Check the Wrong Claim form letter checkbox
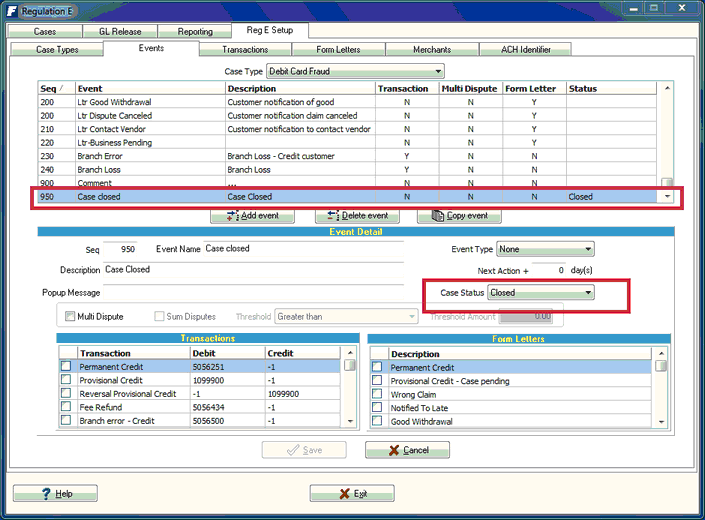 tap(377, 394)
